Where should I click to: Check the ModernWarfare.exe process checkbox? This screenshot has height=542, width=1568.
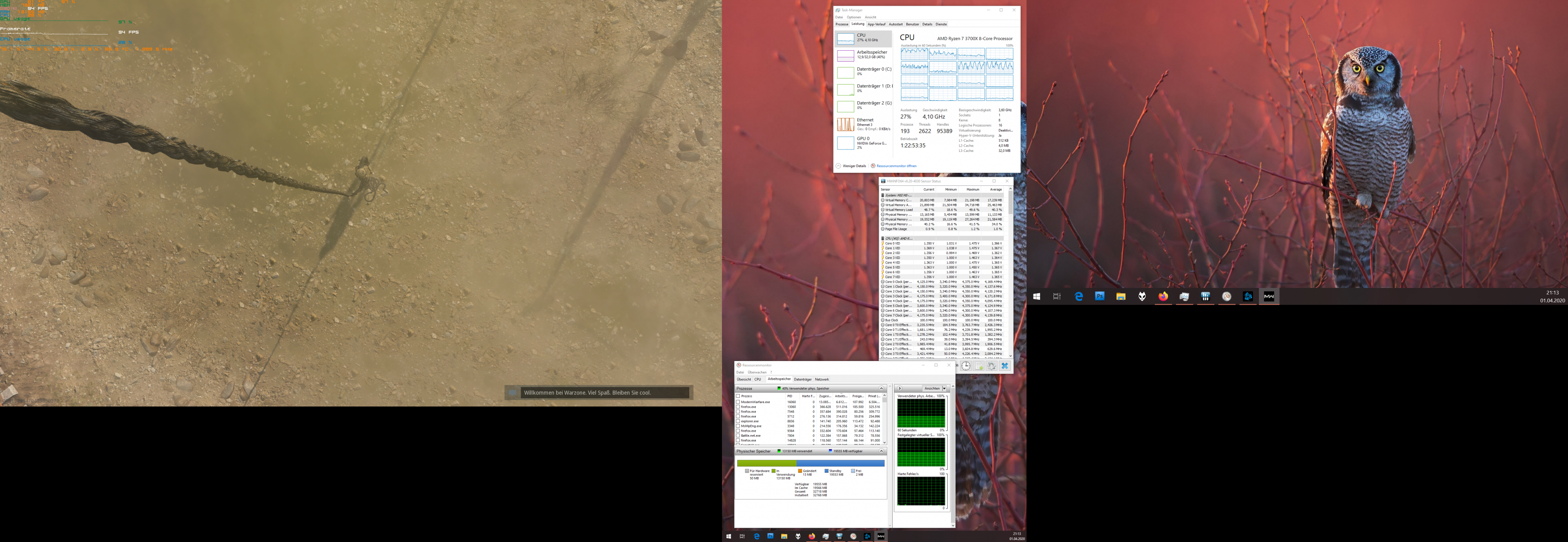point(738,402)
